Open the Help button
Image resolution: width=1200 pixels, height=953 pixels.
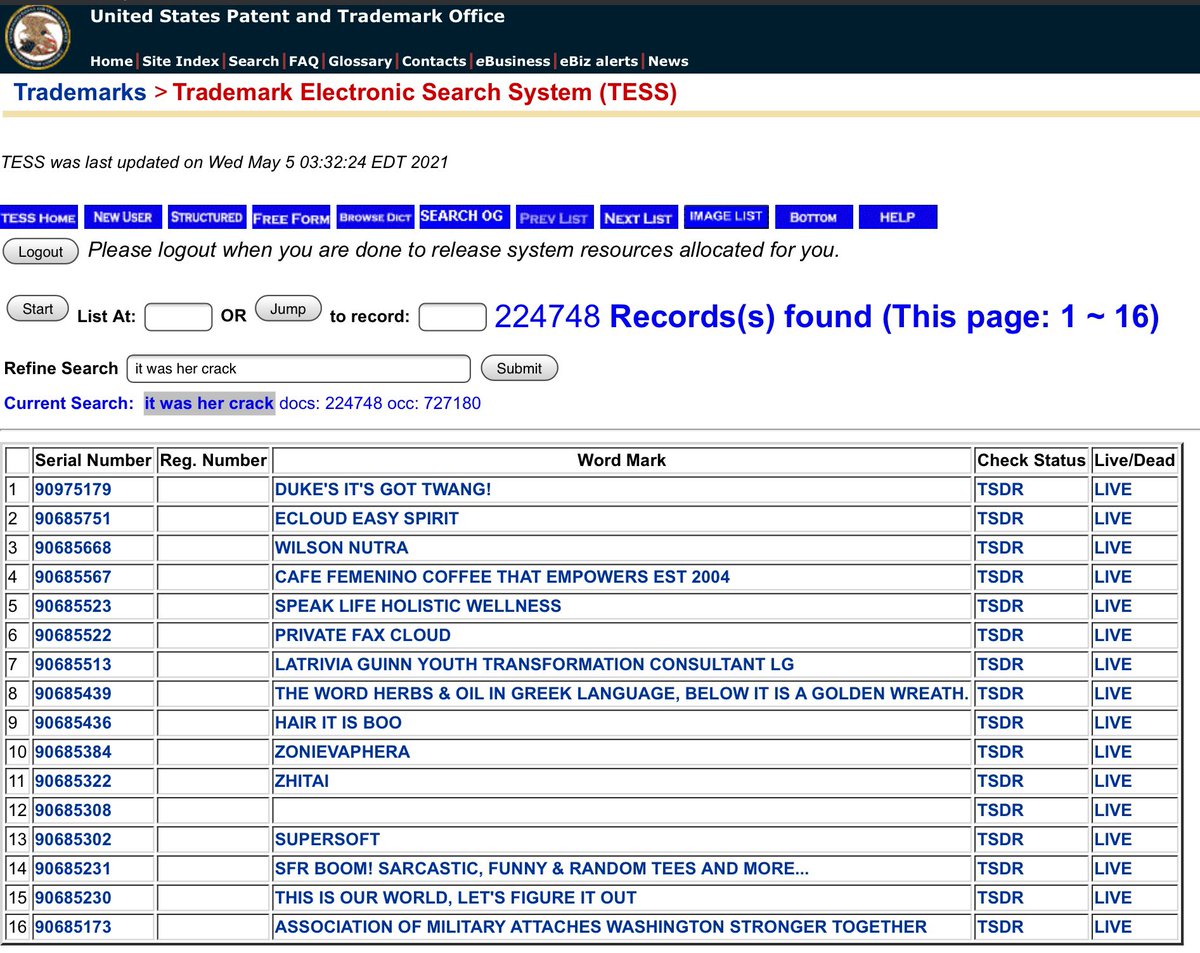coord(897,217)
